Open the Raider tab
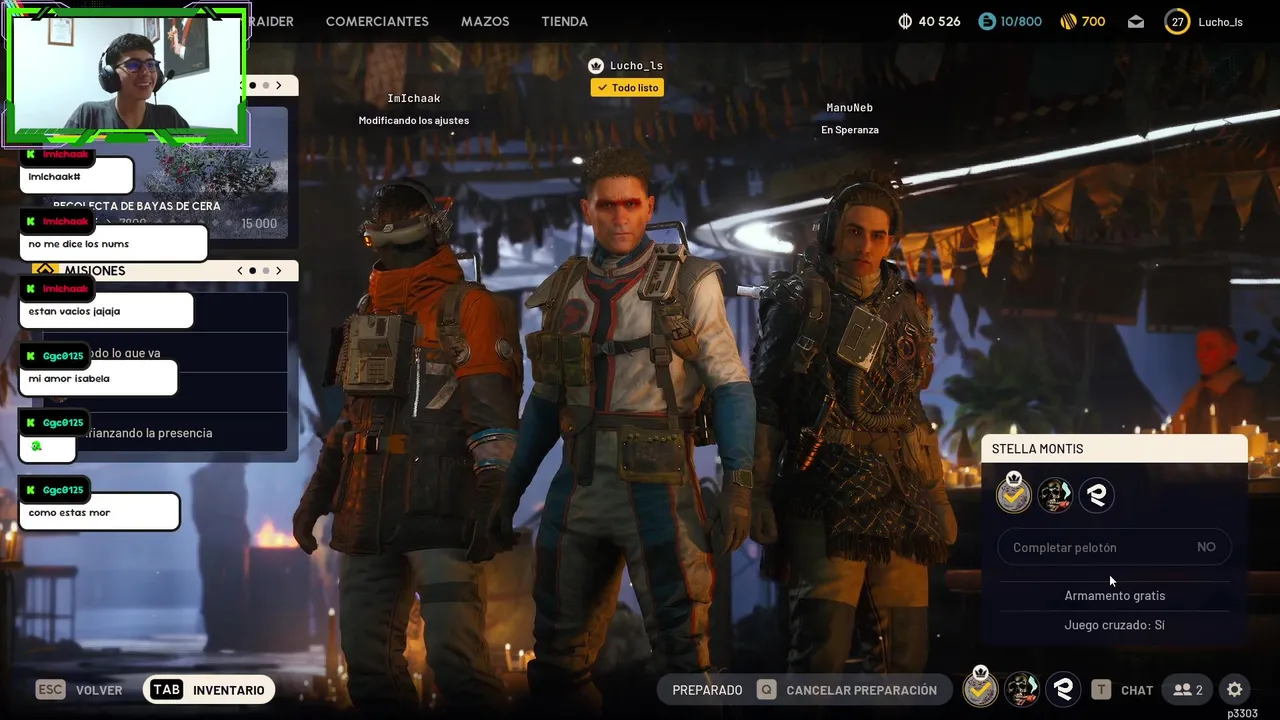Viewport: 1280px width, 720px height. [x=271, y=21]
